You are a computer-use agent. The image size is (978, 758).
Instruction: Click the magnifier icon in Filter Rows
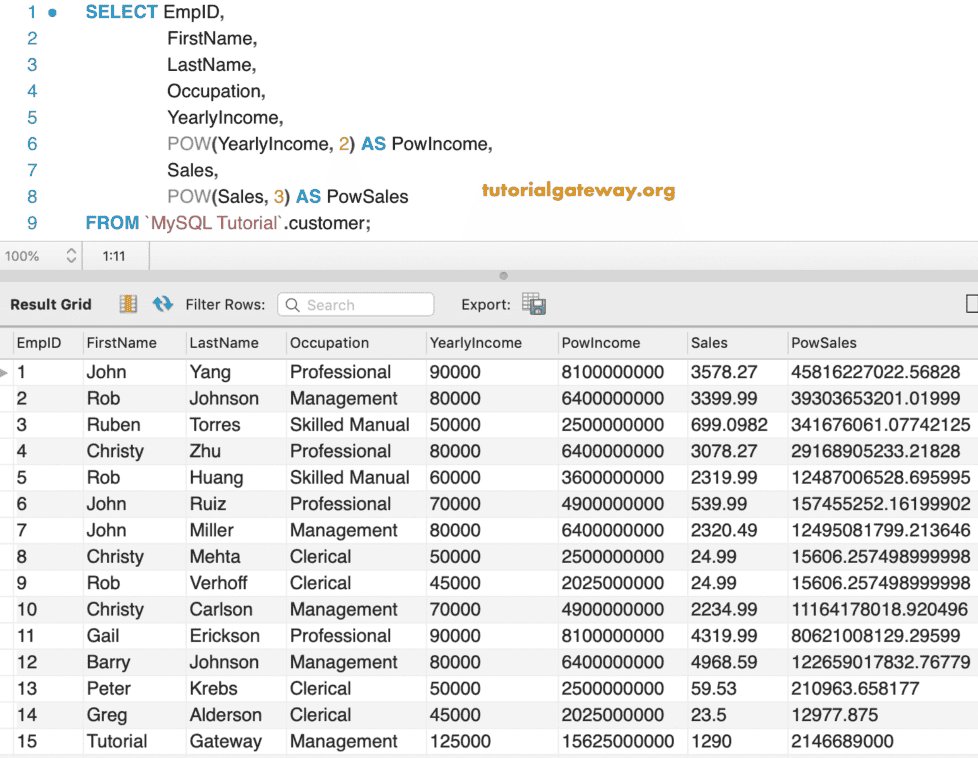[292, 305]
